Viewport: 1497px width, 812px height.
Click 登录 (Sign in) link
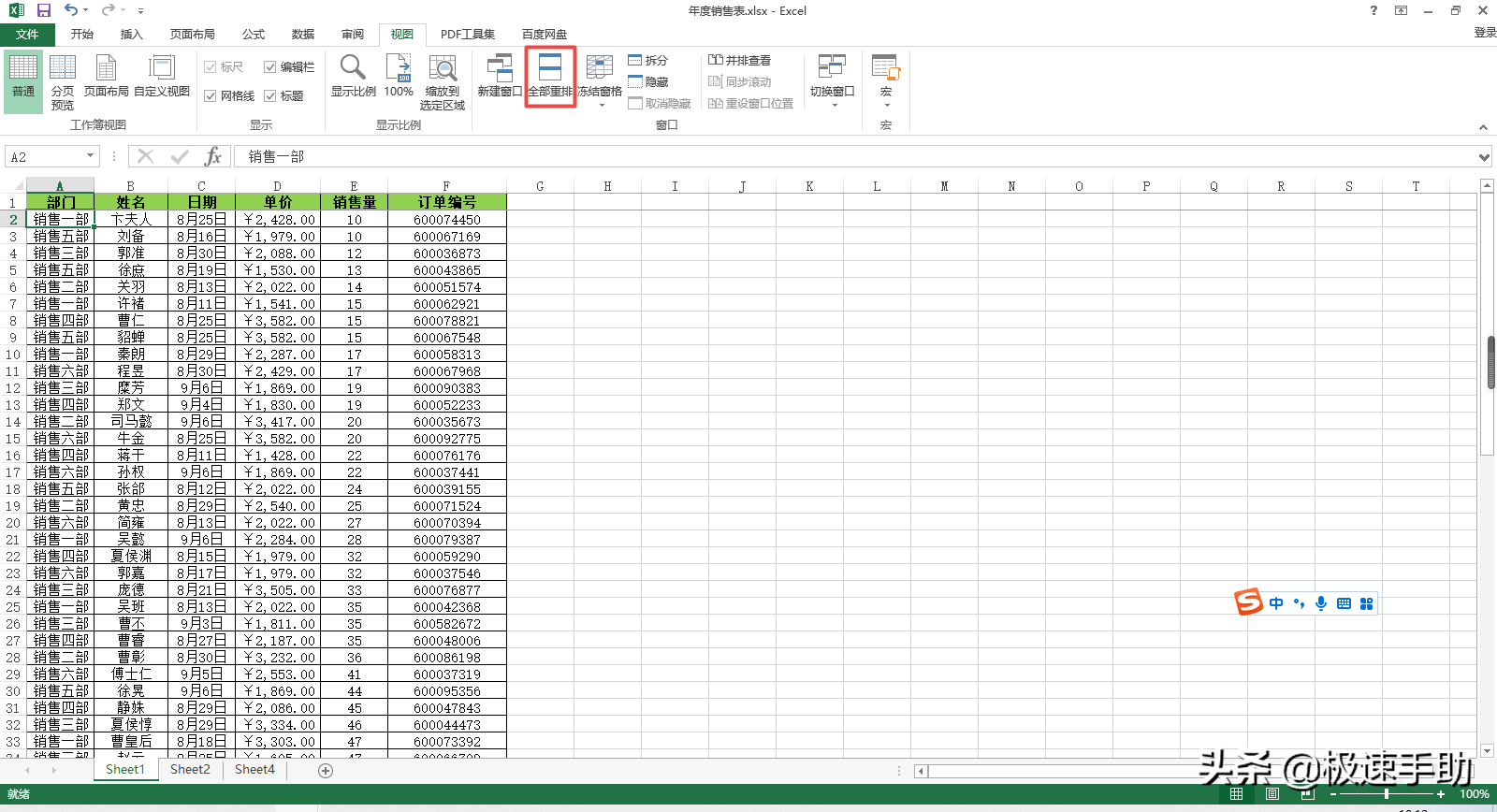[1485, 33]
